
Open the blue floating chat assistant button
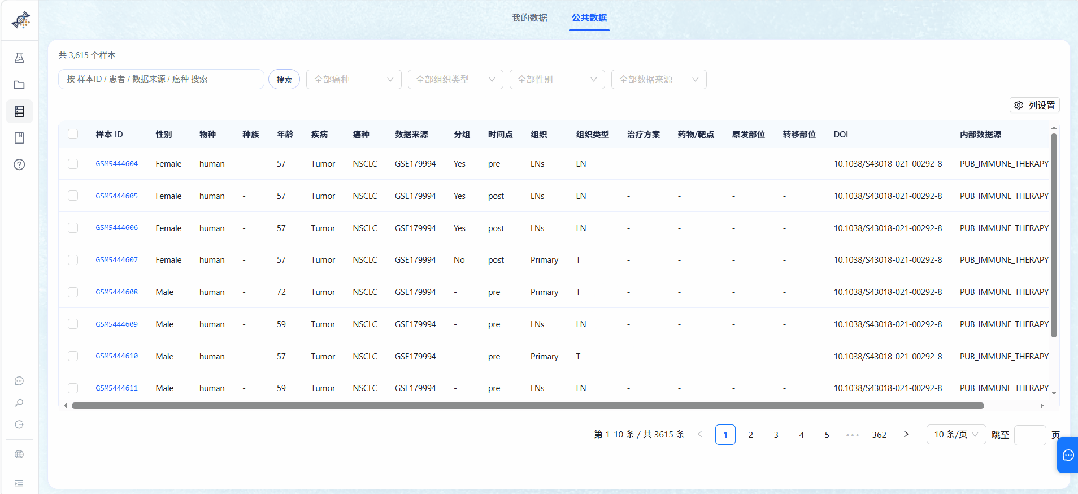pos(1068,455)
